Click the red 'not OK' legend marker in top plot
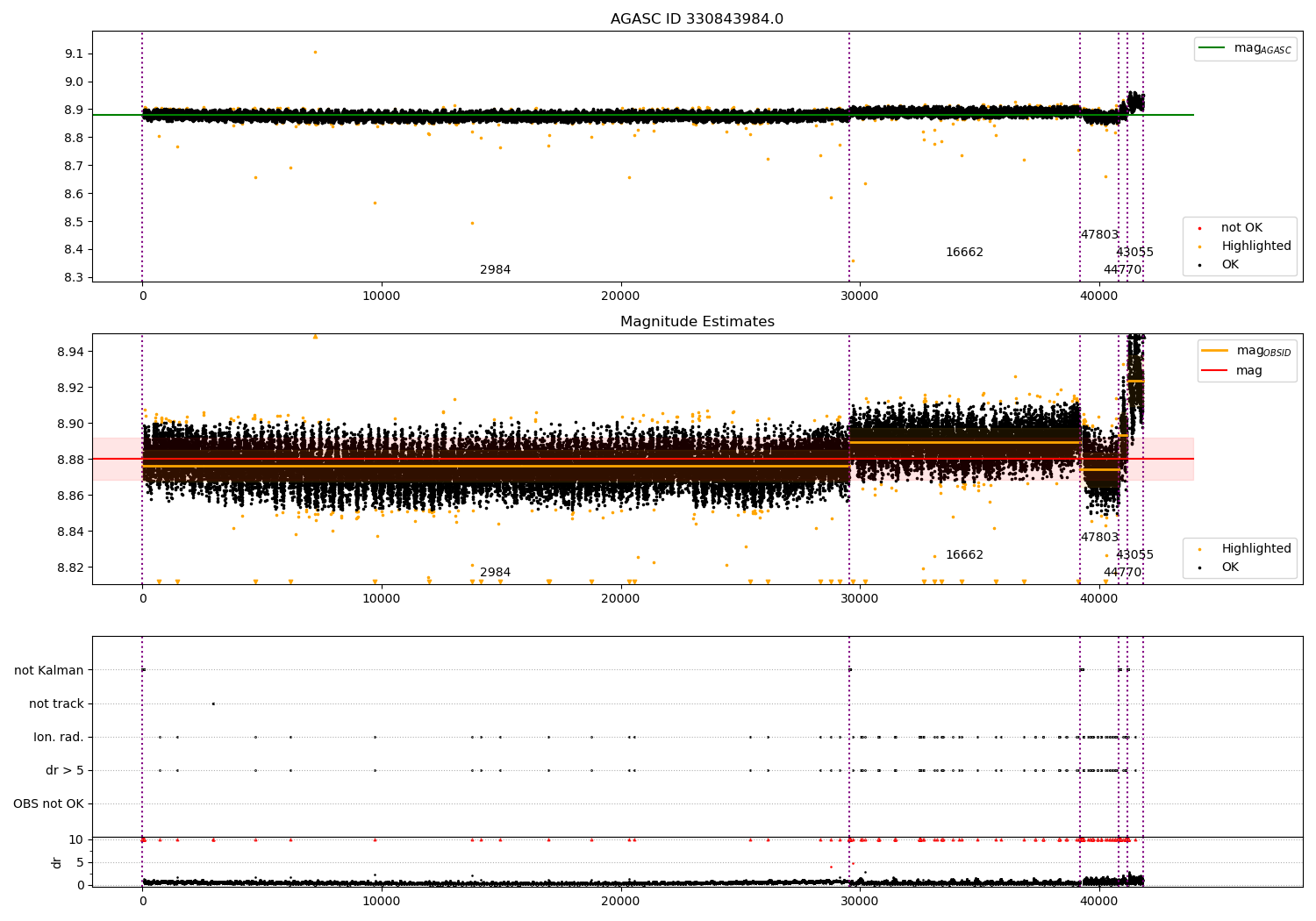 pyautogui.click(x=1199, y=228)
